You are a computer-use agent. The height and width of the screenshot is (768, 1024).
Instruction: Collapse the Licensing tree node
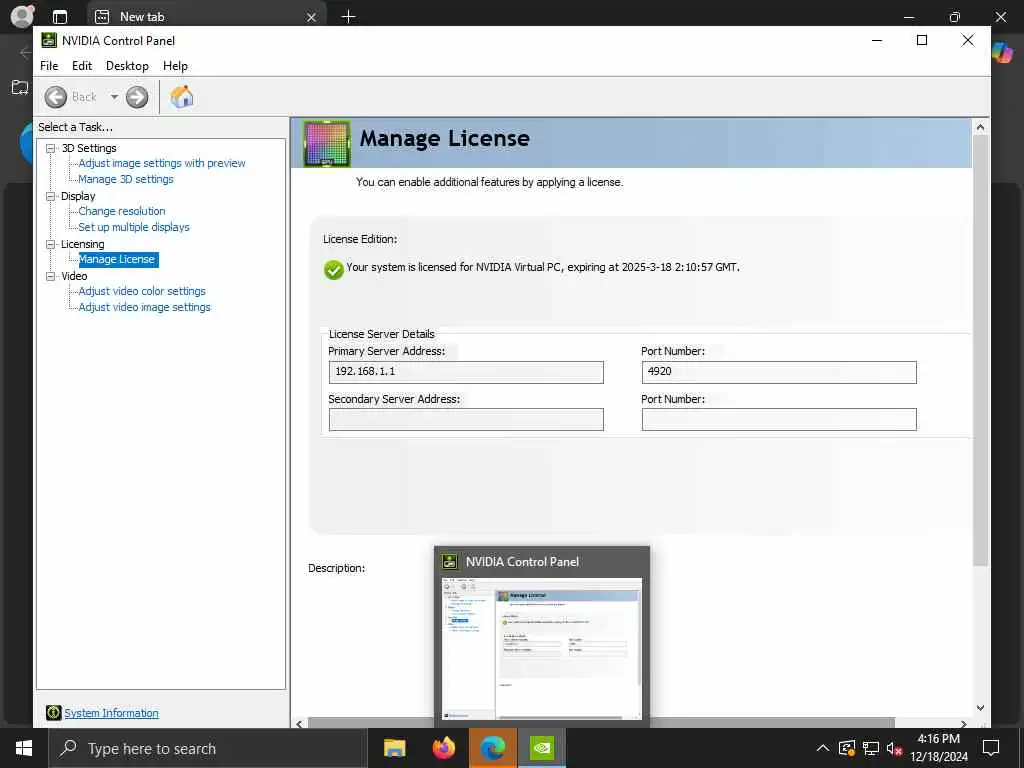[x=50, y=244]
